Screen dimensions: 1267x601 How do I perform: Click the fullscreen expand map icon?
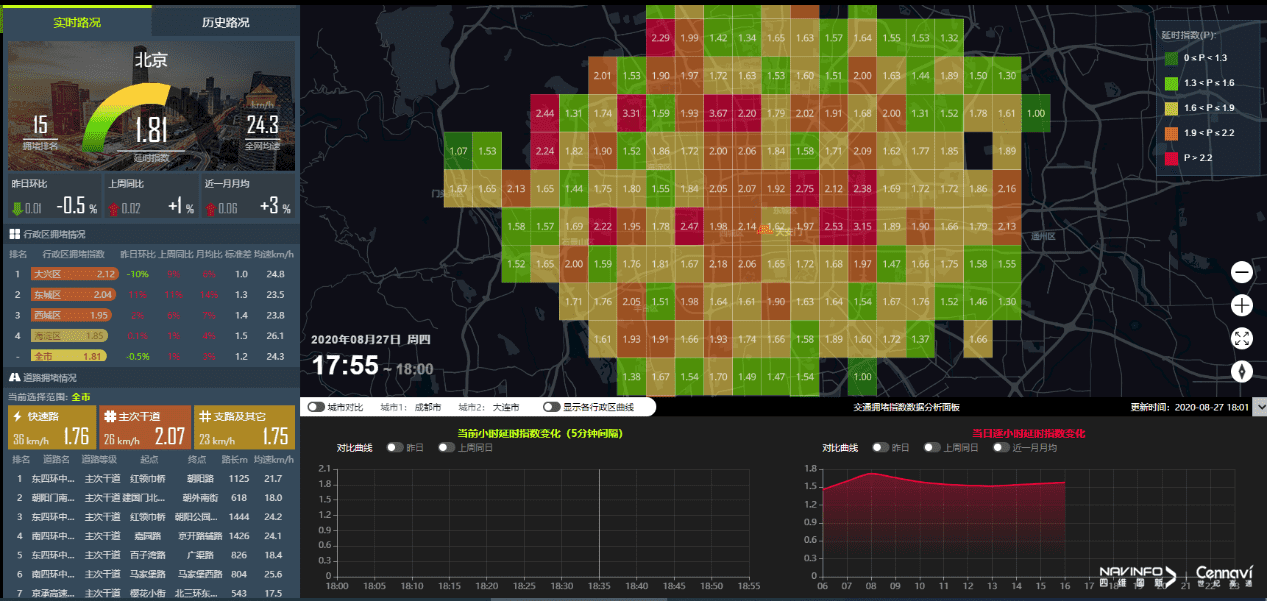click(1242, 338)
